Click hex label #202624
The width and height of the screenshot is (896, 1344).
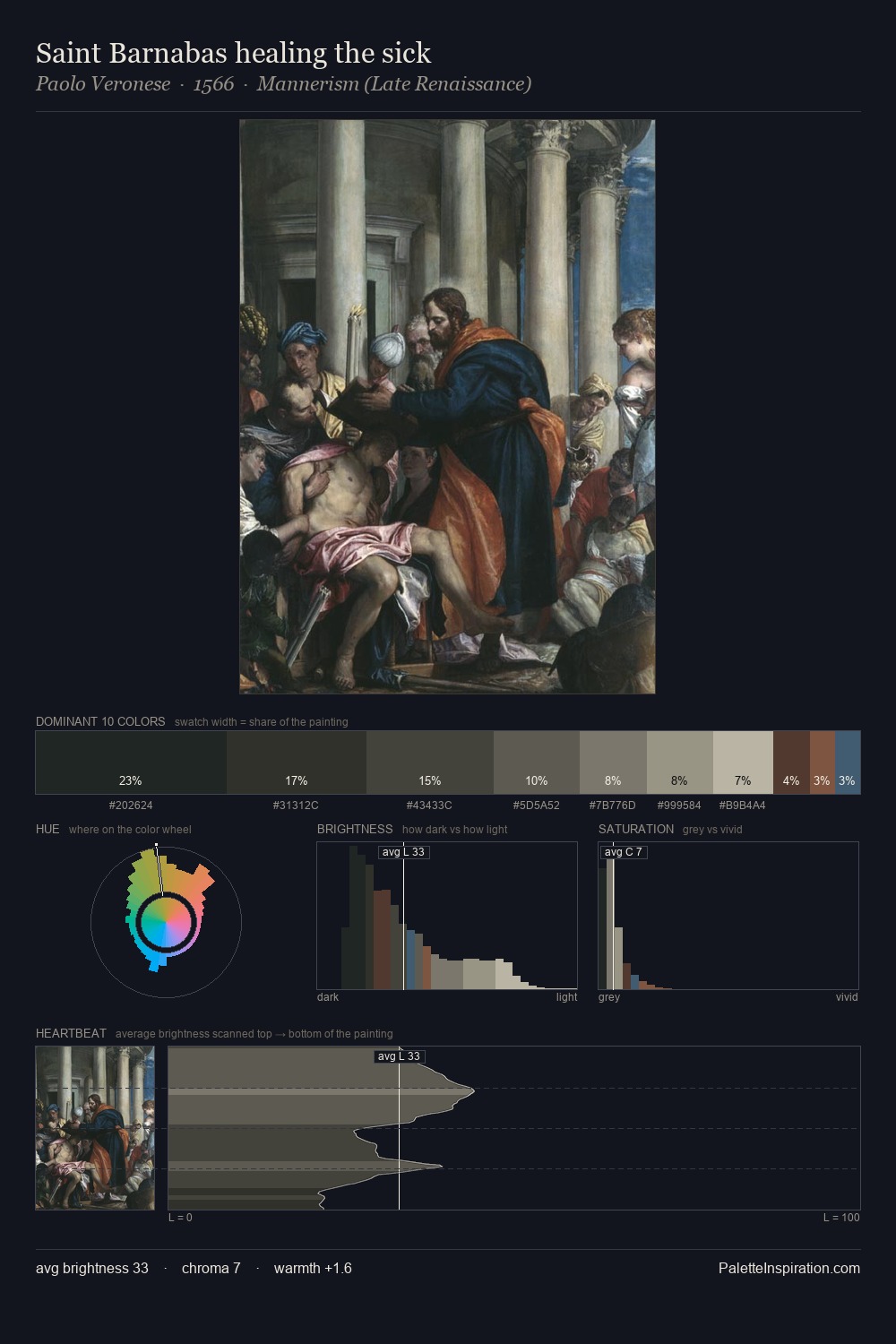[131, 806]
